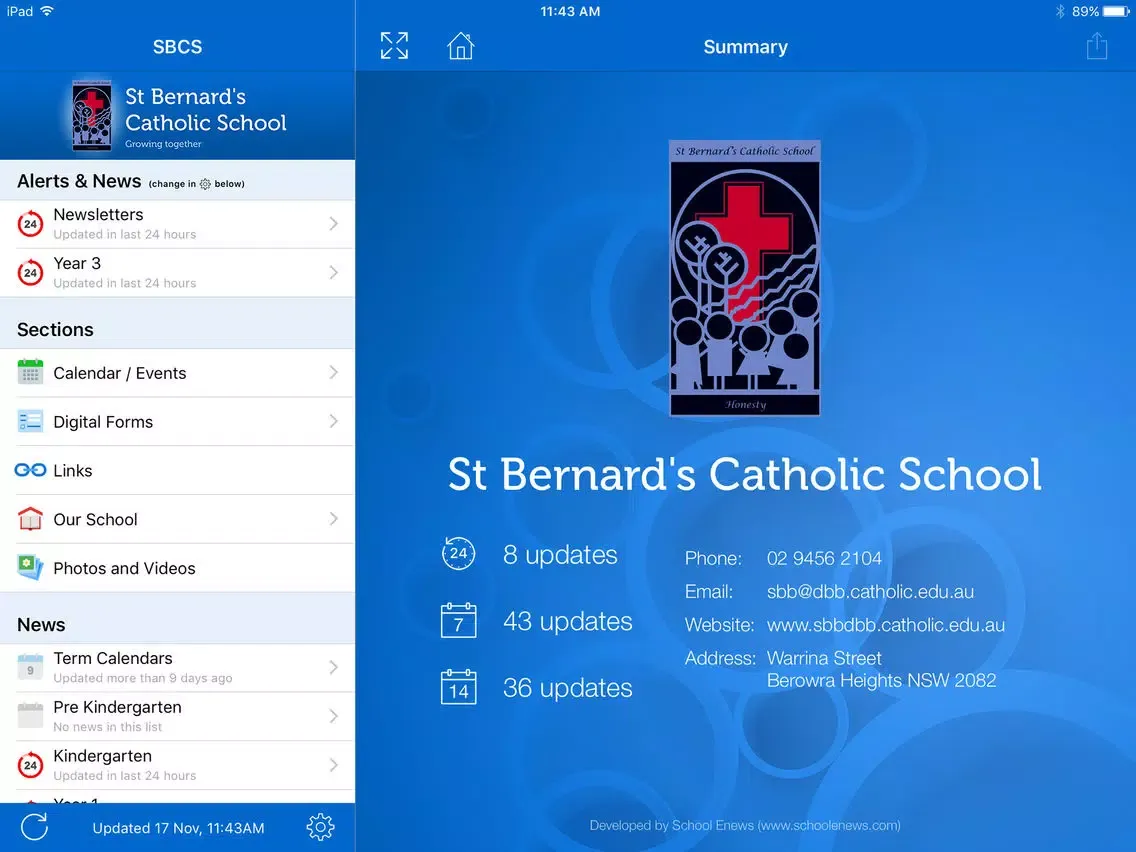
Task: Tap the 'Summary' header title
Action: click(746, 46)
